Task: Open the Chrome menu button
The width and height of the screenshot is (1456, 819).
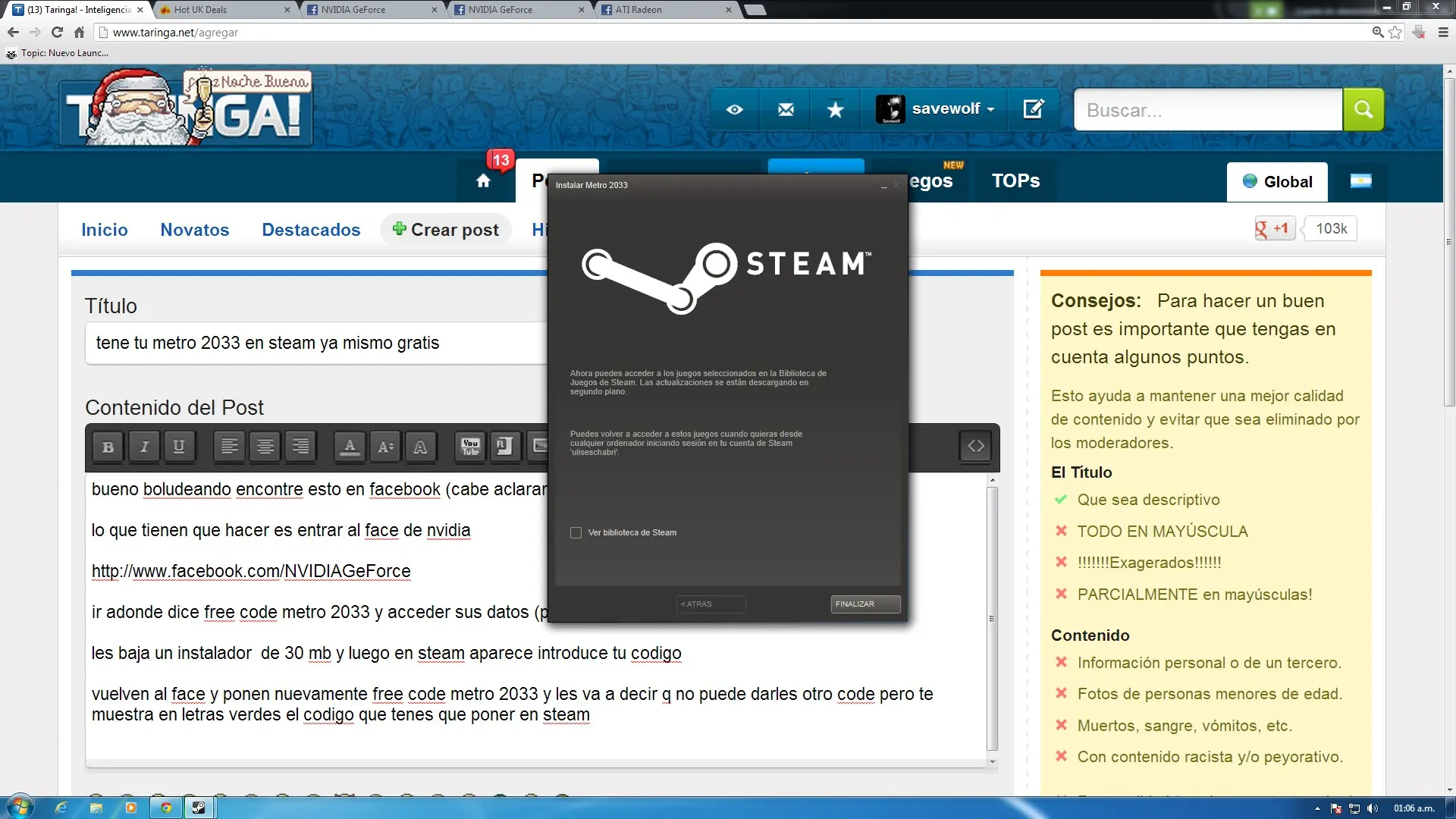Action: pos(1443,32)
